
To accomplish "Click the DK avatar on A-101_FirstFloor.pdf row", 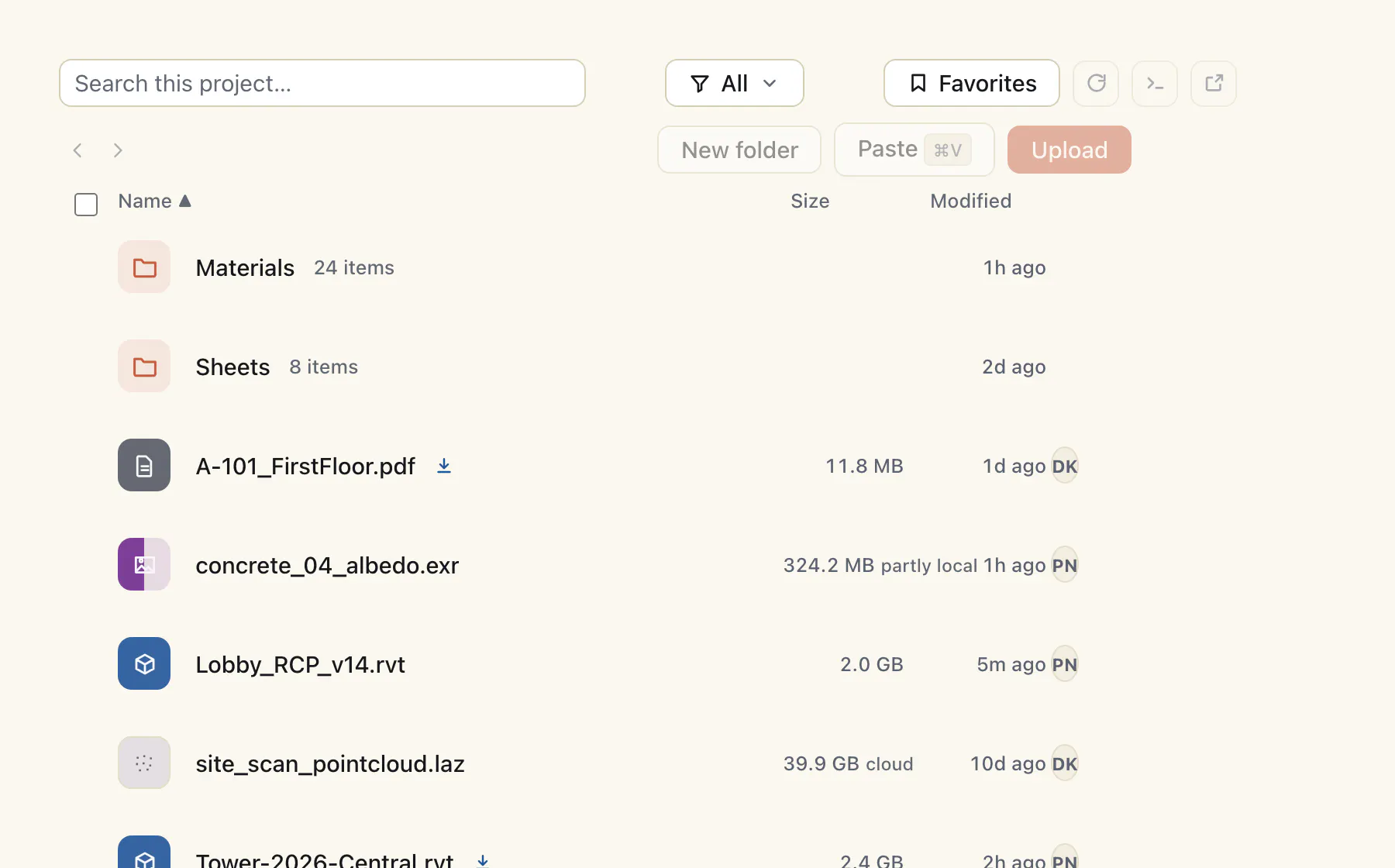I will click(x=1065, y=466).
